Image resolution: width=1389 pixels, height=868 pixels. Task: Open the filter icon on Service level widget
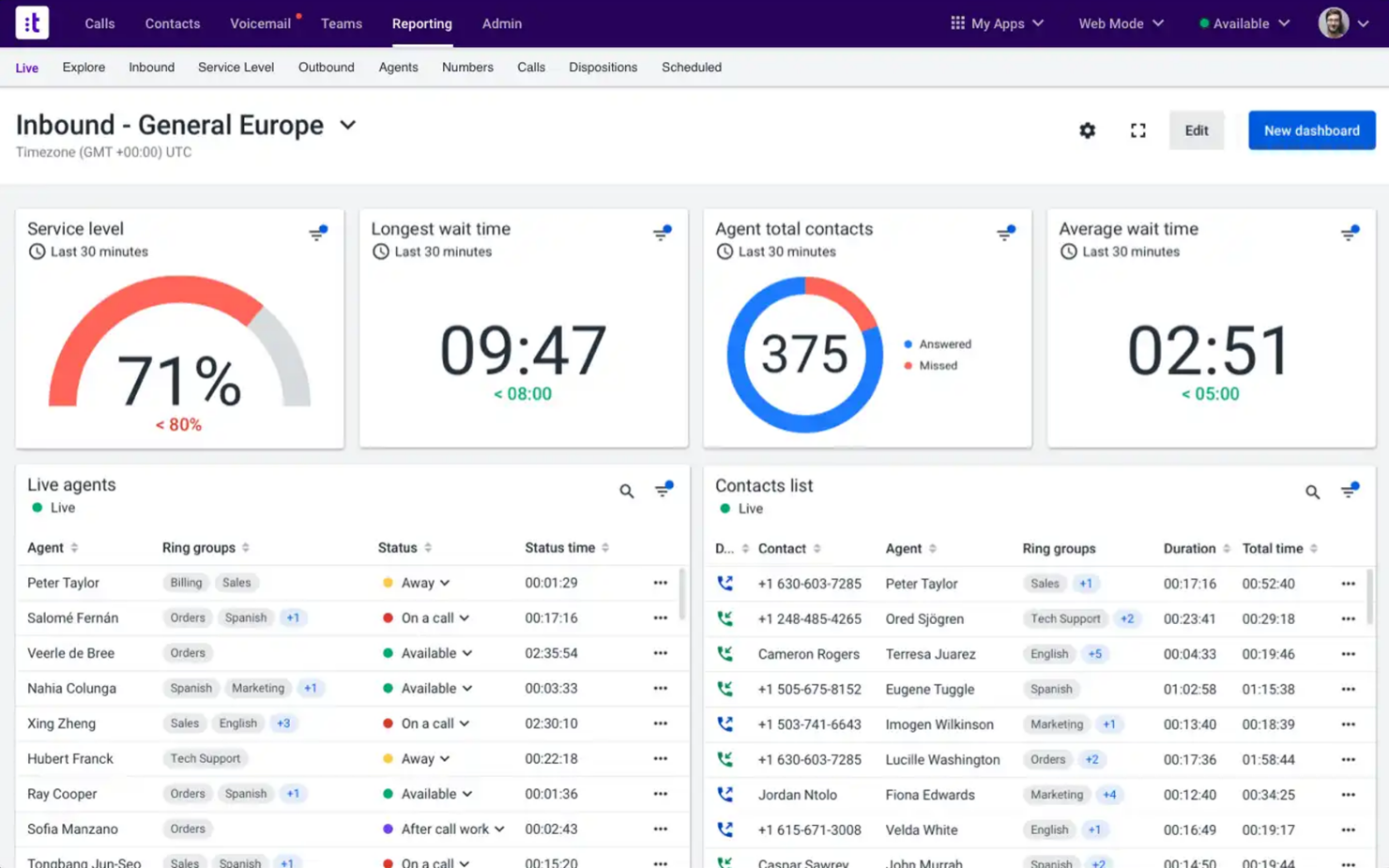[318, 232]
